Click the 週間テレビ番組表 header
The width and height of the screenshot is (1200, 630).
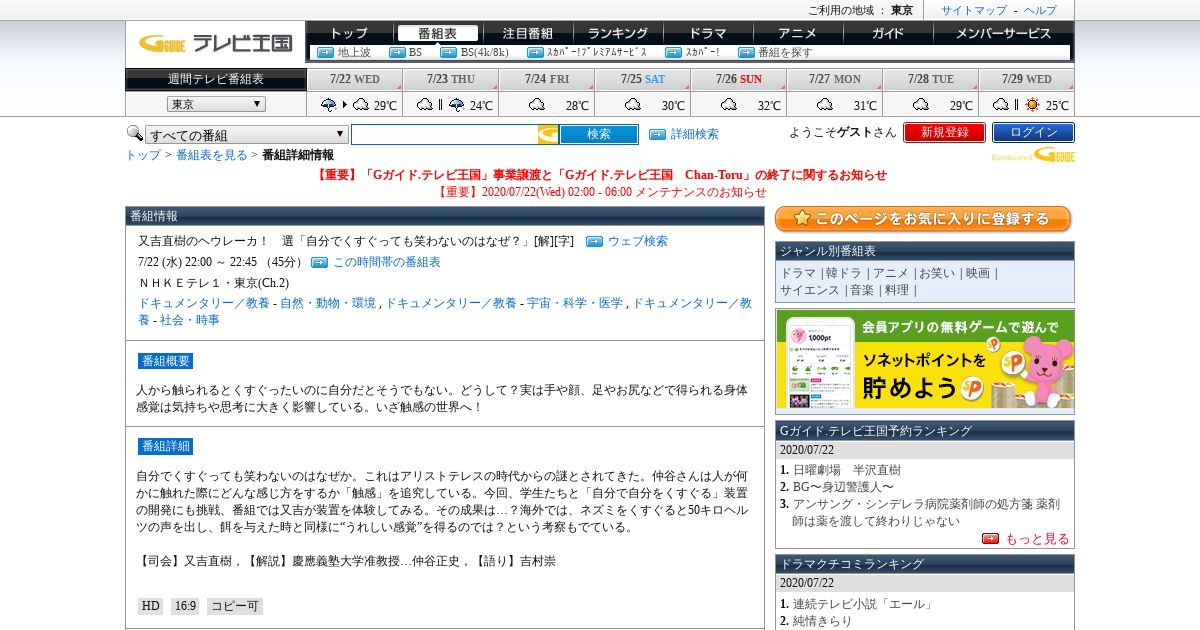tap(216, 79)
